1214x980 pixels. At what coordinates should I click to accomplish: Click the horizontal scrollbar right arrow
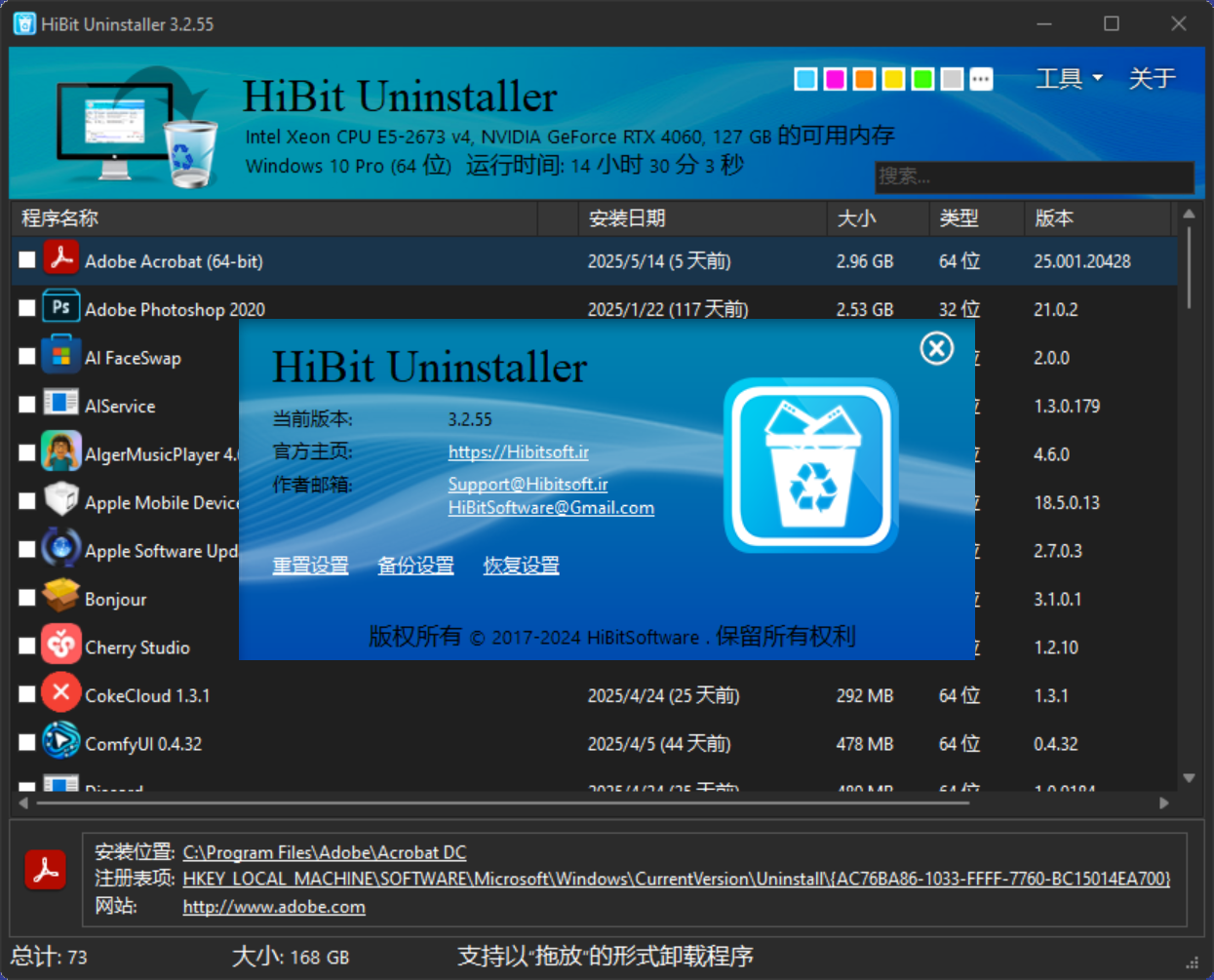(x=1164, y=804)
